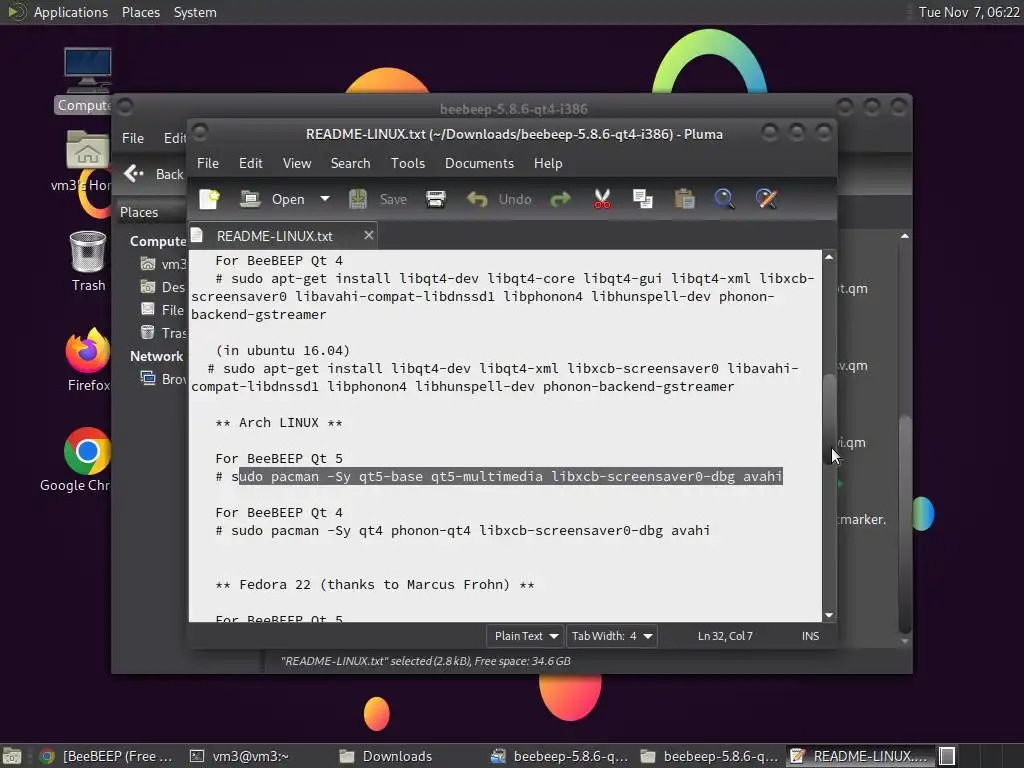1024x768 pixels.
Task: Click the Undo text label in toolbar
Action: click(515, 199)
